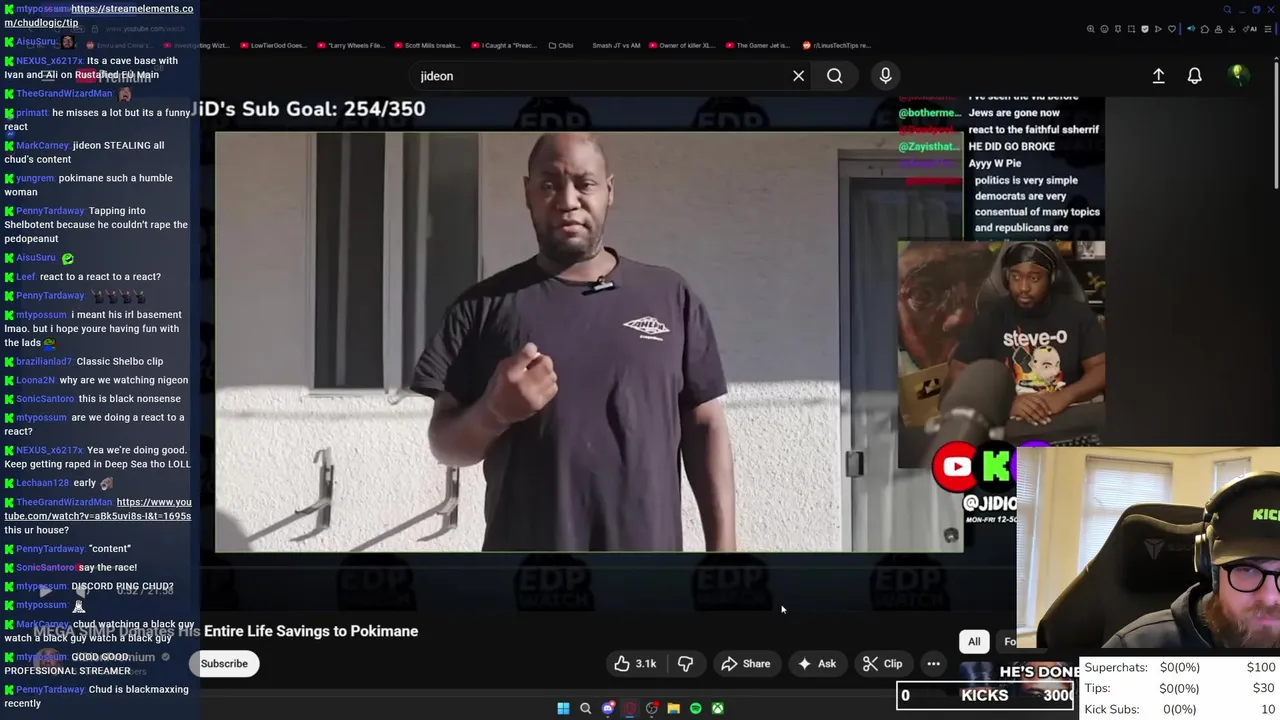Open Windows taskbar search
Image resolution: width=1280 pixels, height=720 pixels.
[x=585, y=708]
